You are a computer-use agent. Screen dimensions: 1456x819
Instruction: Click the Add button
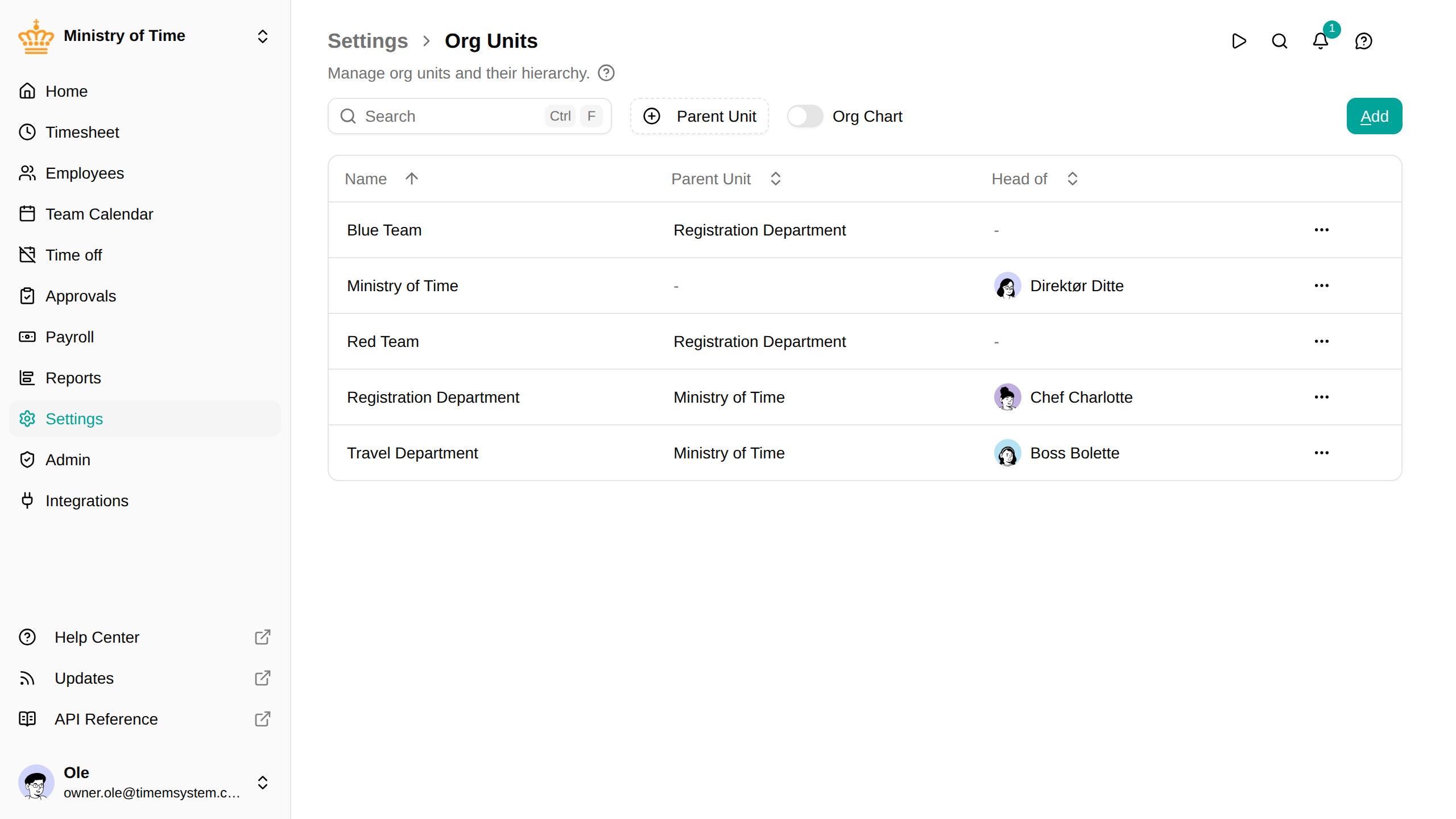tap(1374, 116)
